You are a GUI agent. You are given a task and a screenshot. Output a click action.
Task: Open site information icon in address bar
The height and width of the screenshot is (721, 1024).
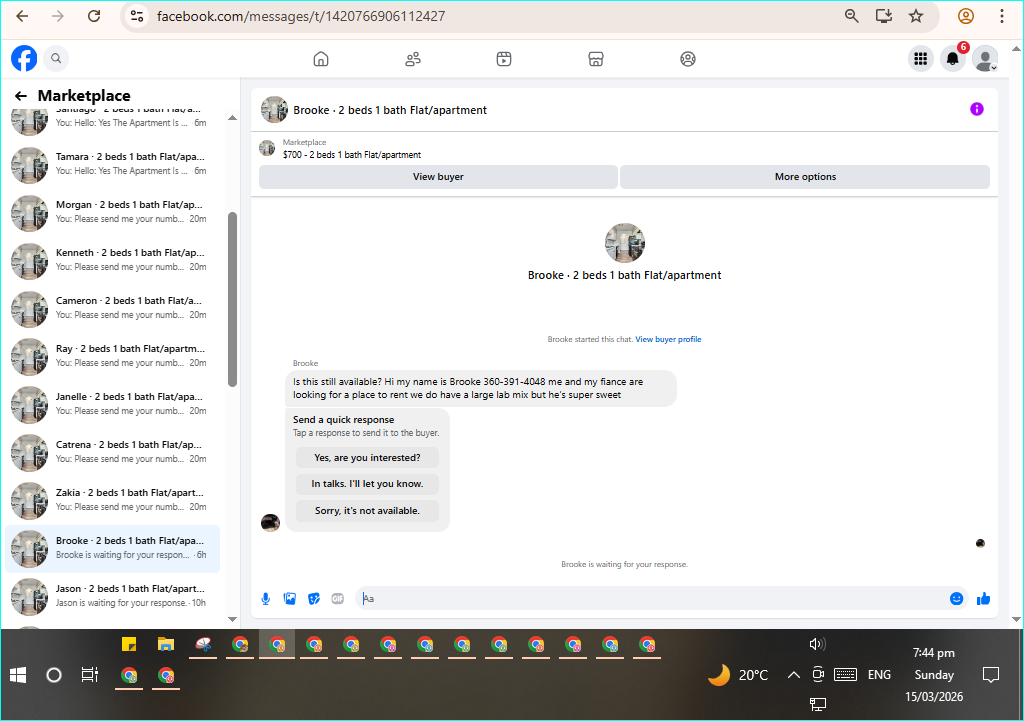(137, 16)
